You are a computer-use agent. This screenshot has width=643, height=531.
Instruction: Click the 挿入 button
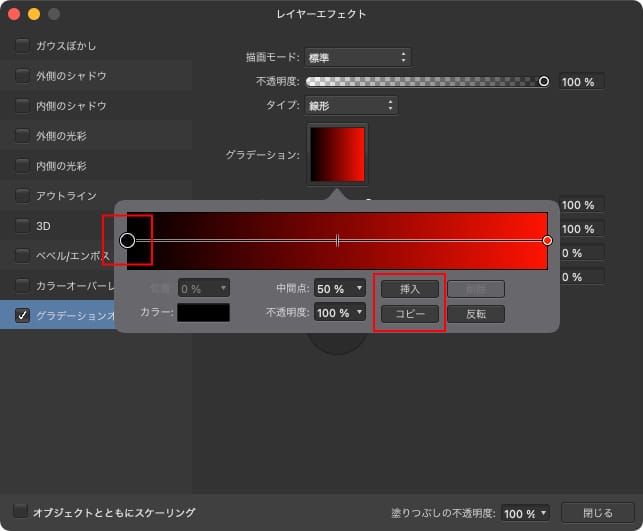point(409,289)
